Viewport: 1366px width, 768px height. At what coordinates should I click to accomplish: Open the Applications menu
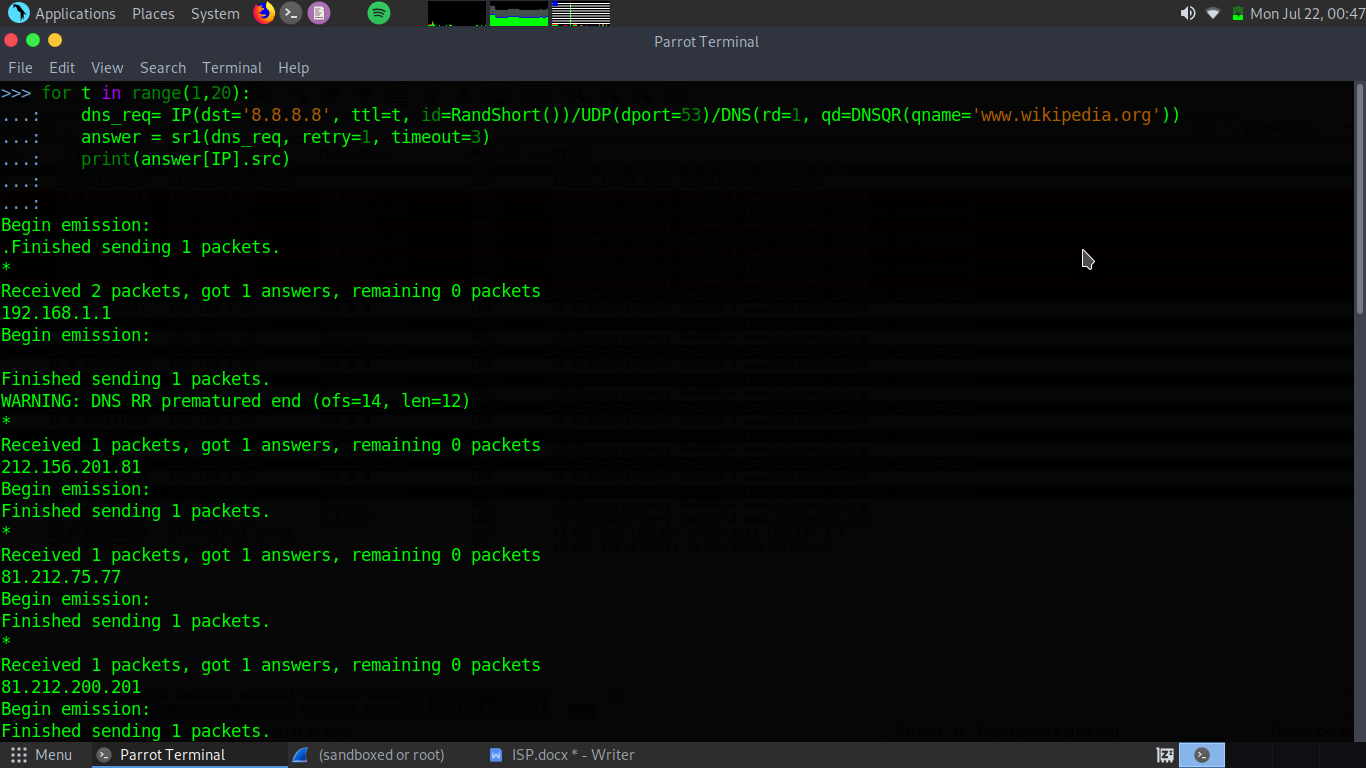point(75,14)
